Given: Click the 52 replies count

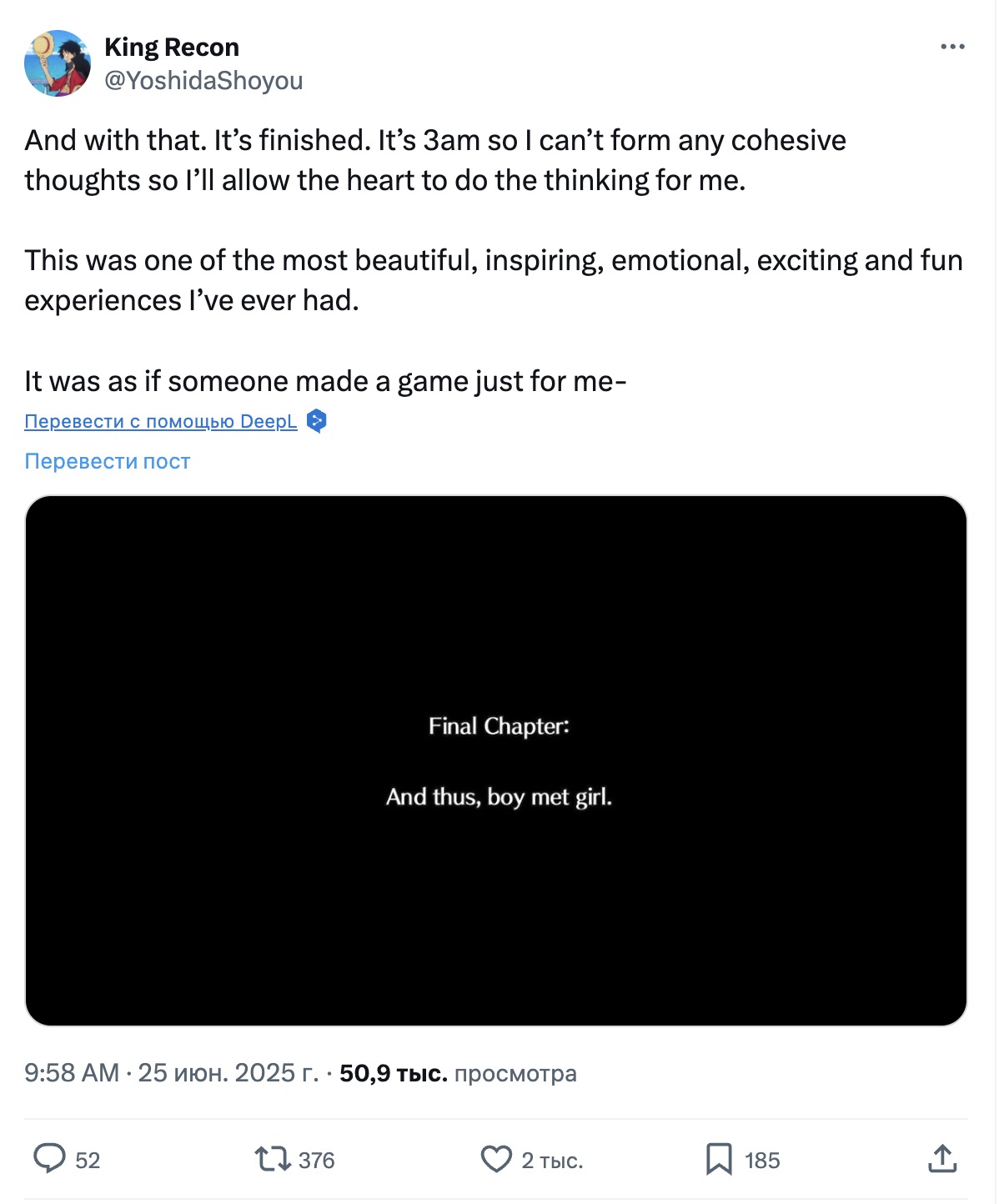Looking at the screenshot, I should 88,1161.
